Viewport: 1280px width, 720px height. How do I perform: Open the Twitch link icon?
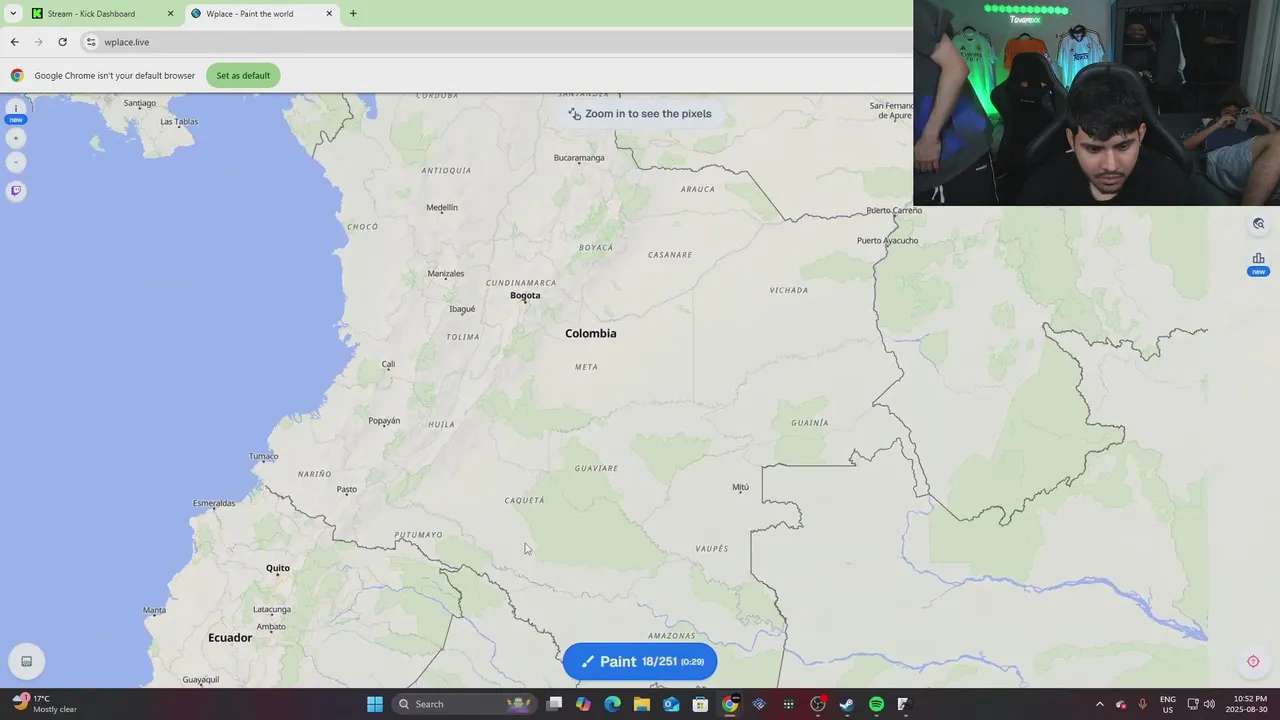(15, 190)
